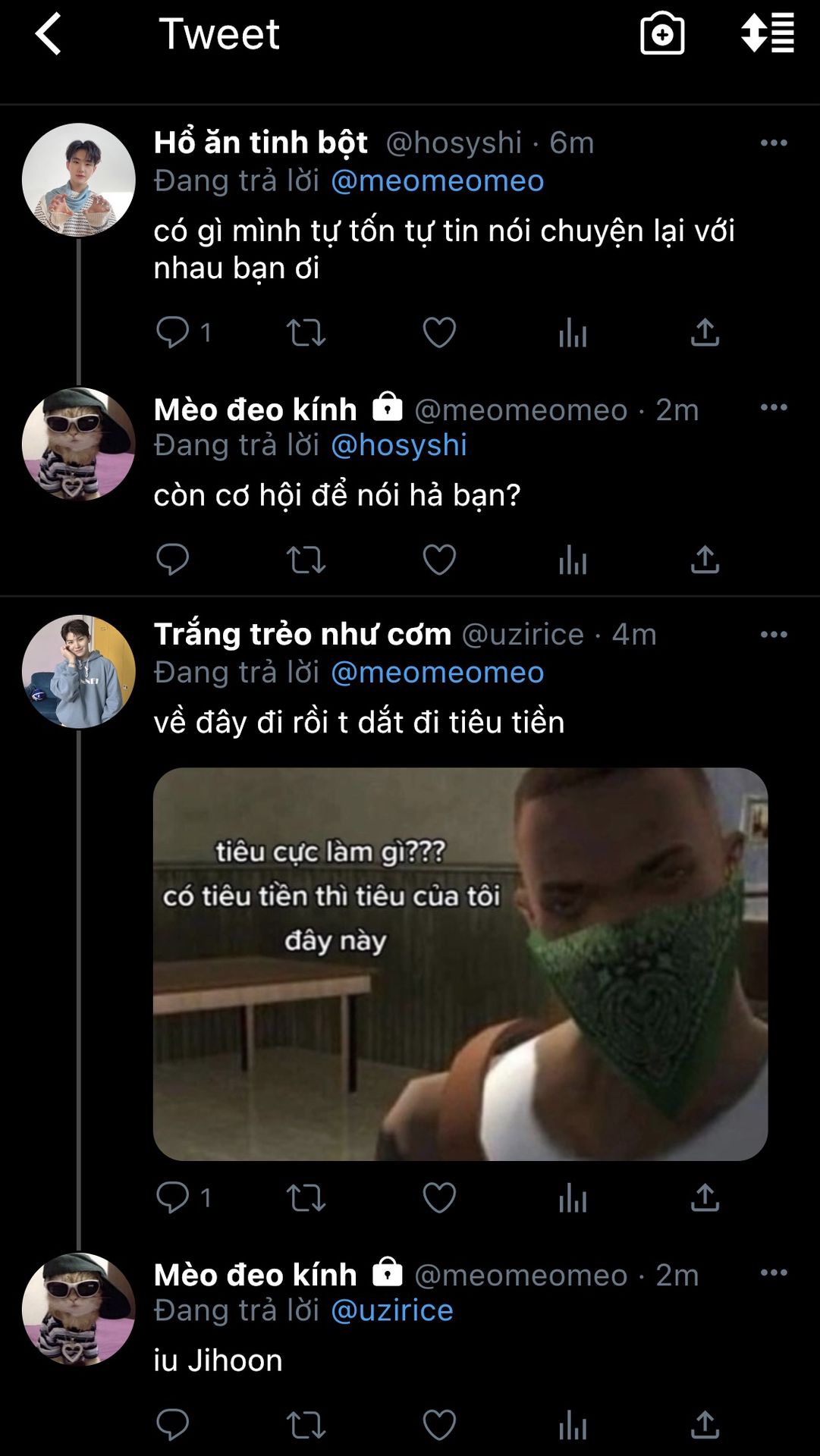Open the meme image in the @uzirice tweet
Viewport: 820px width, 1456px height.
click(x=460, y=964)
